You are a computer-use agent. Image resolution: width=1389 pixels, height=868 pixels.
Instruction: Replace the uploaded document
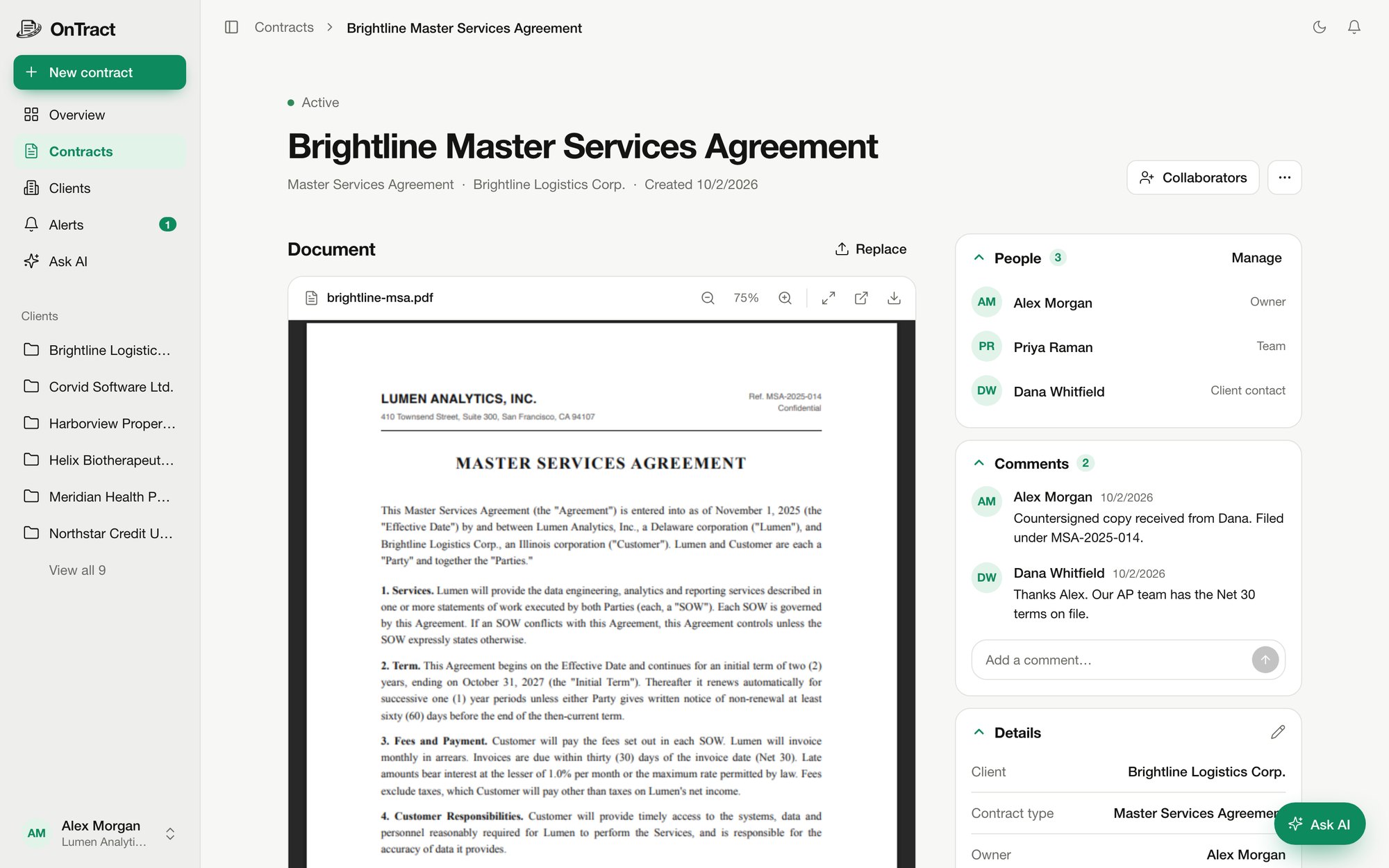[871, 249]
